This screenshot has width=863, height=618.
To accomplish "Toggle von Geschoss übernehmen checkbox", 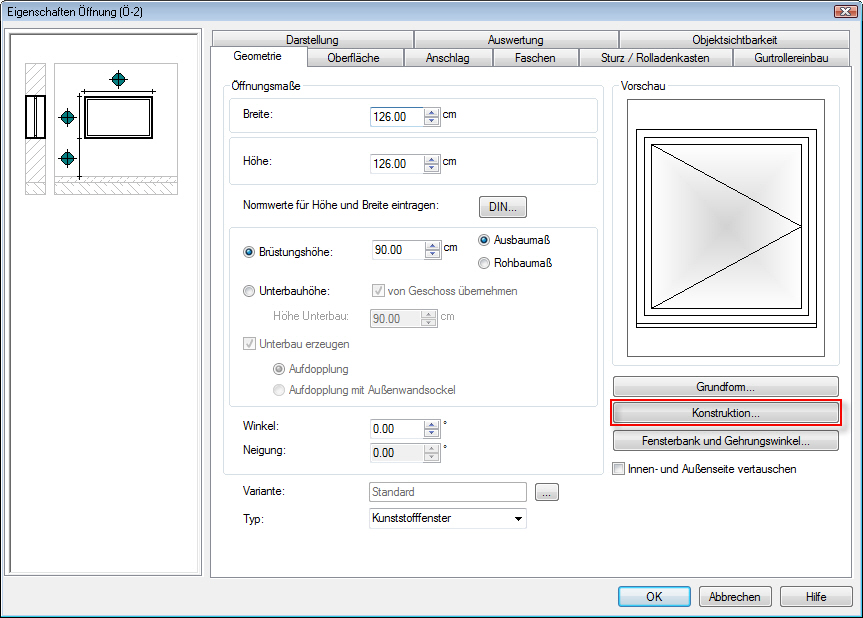I will click(x=378, y=291).
